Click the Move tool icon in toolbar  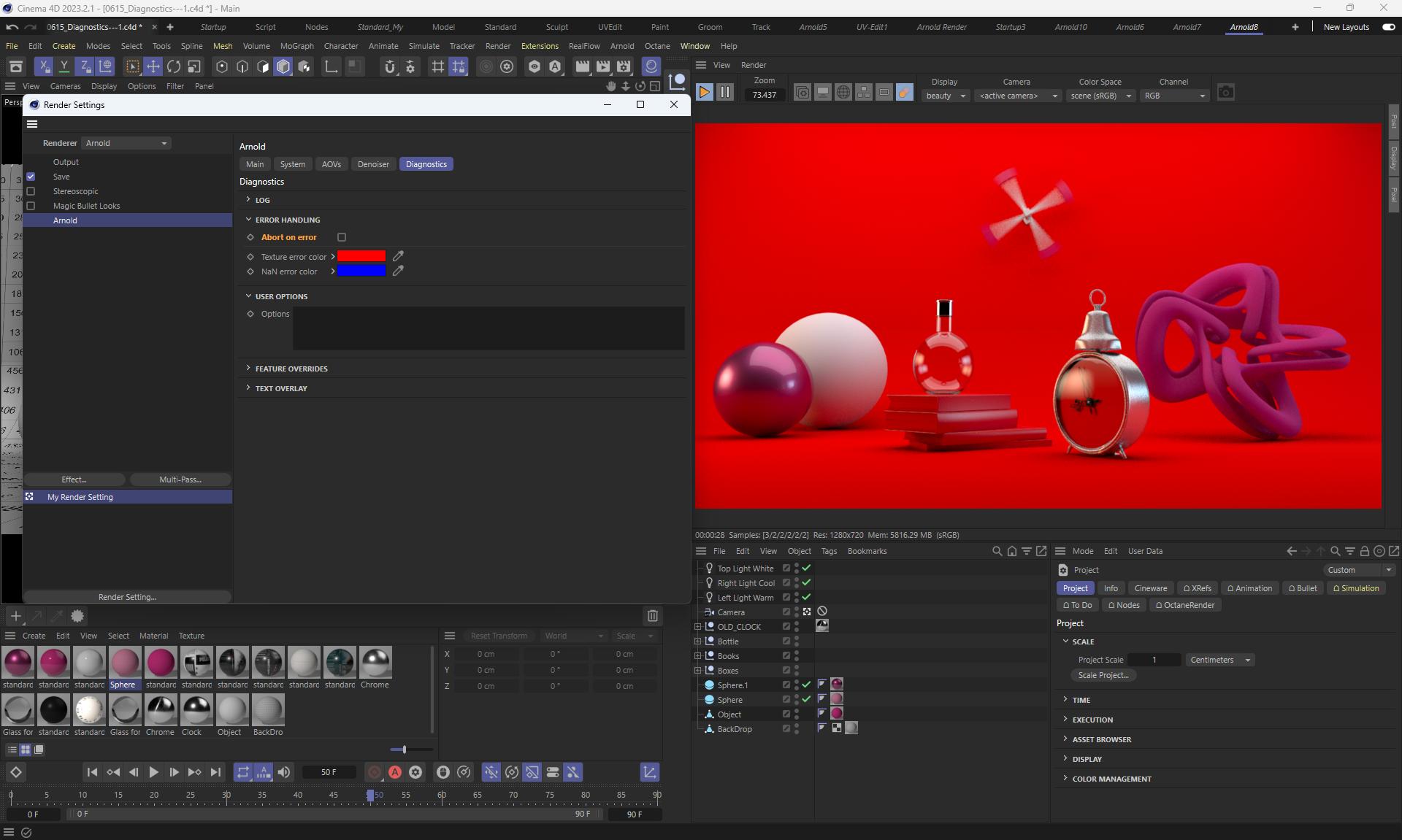pyautogui.click(x=153, y=66)
